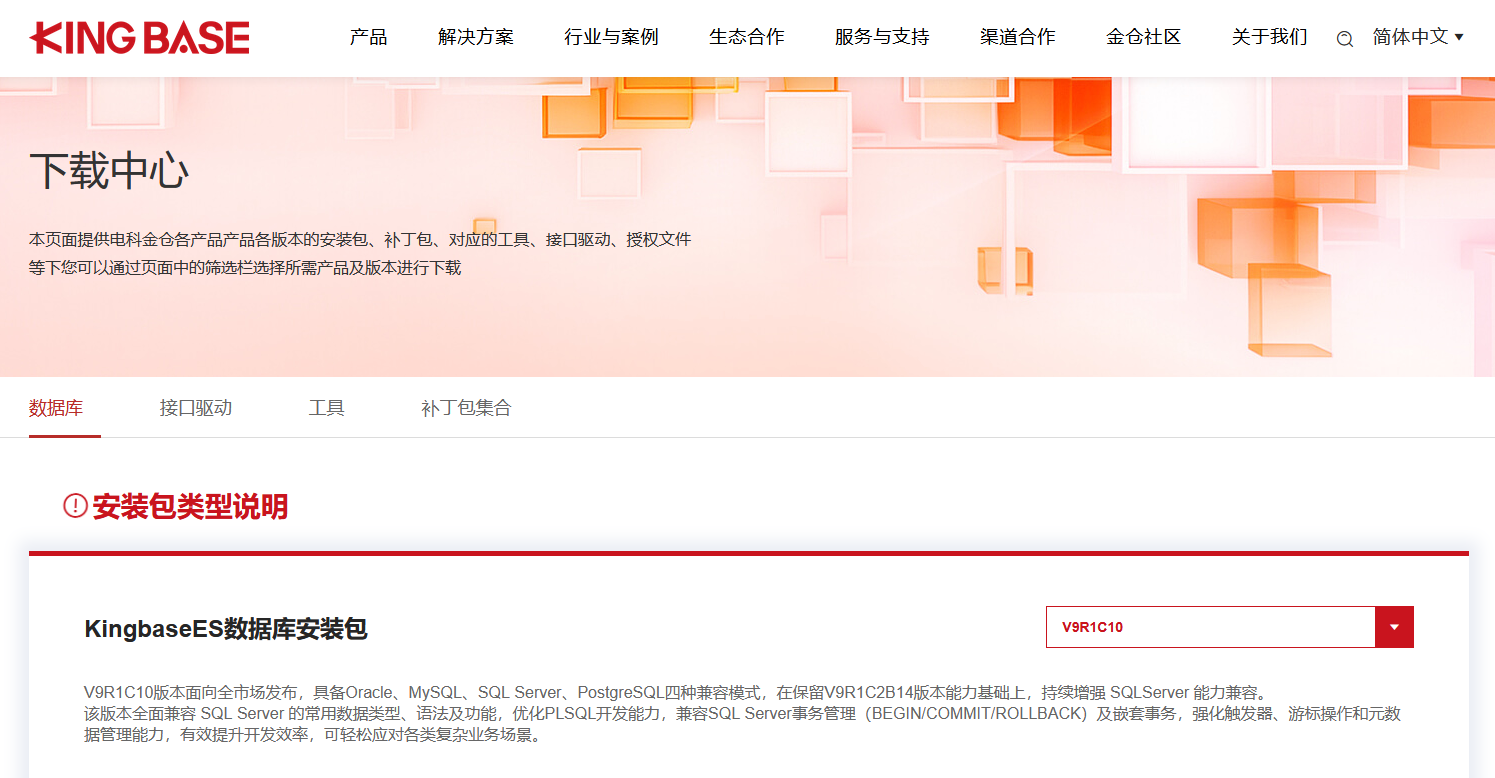The height and width of the screenshot is (778, 1495).
Task: Open the 产品 menu
Action: click(368, 37)
